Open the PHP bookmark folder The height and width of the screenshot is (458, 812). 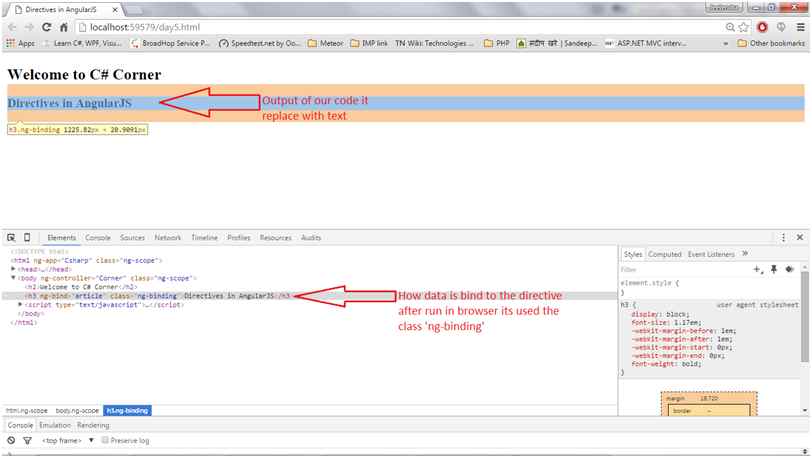click(x=497, y=44)
